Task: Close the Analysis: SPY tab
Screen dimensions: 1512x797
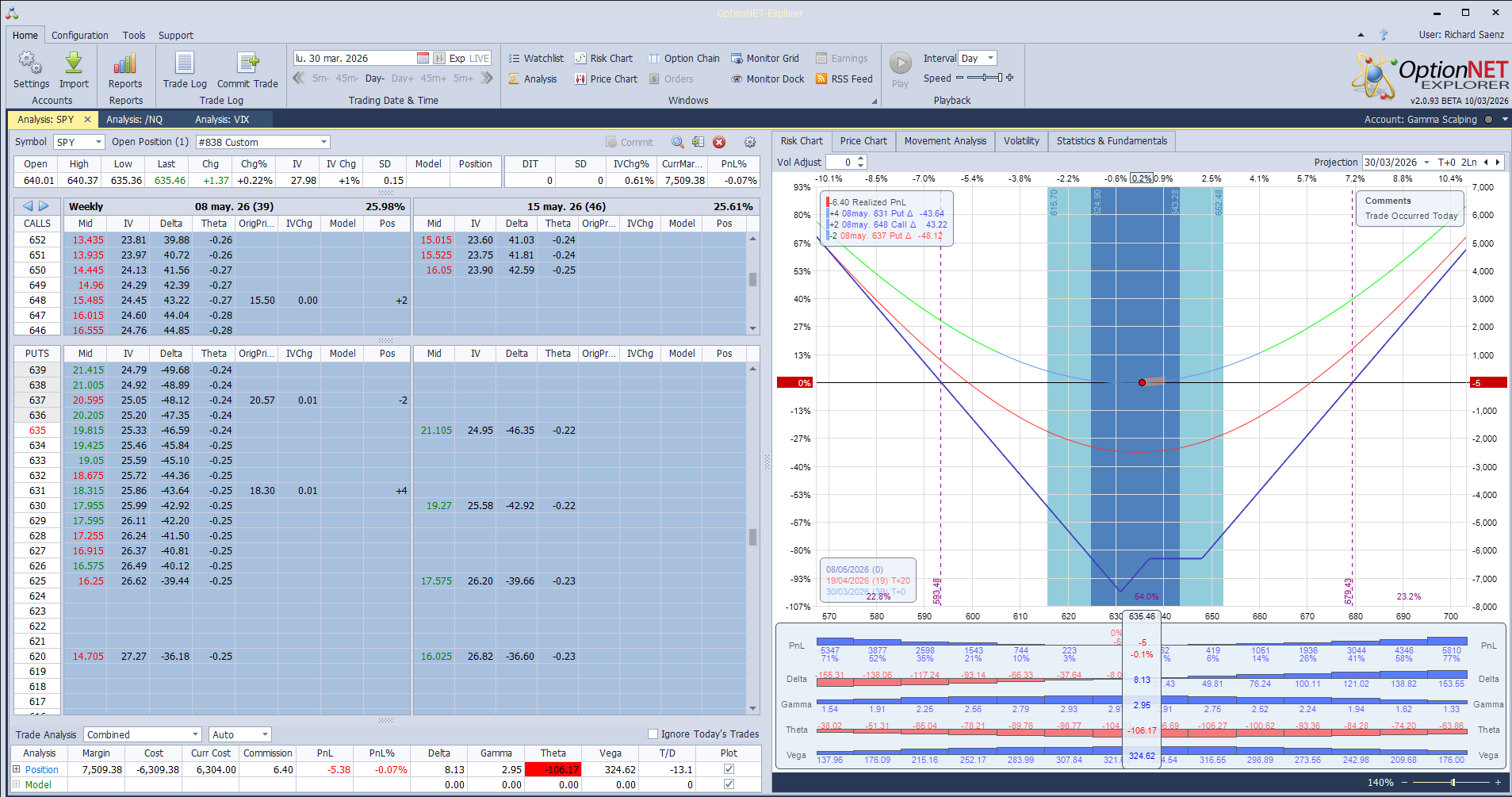Action: (x=87, y=119)
